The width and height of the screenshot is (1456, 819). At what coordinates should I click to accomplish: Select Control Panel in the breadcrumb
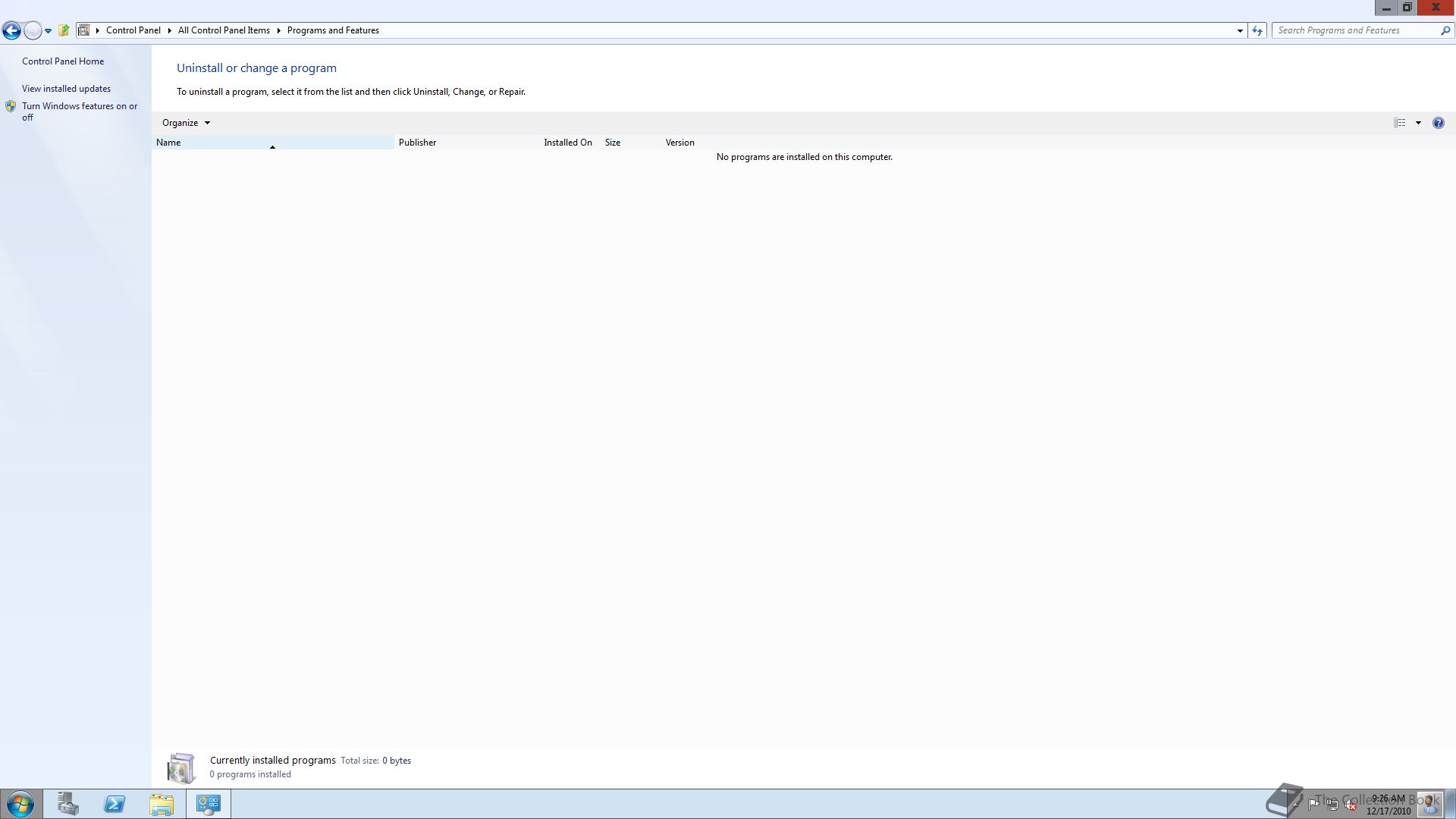[133, 30]
